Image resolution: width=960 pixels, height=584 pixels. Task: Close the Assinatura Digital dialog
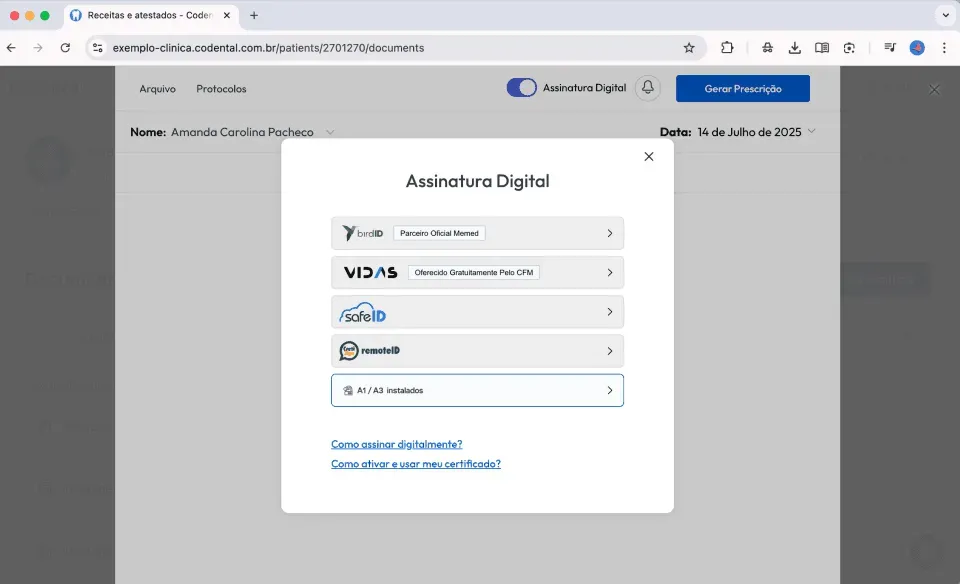click(648, 157)
